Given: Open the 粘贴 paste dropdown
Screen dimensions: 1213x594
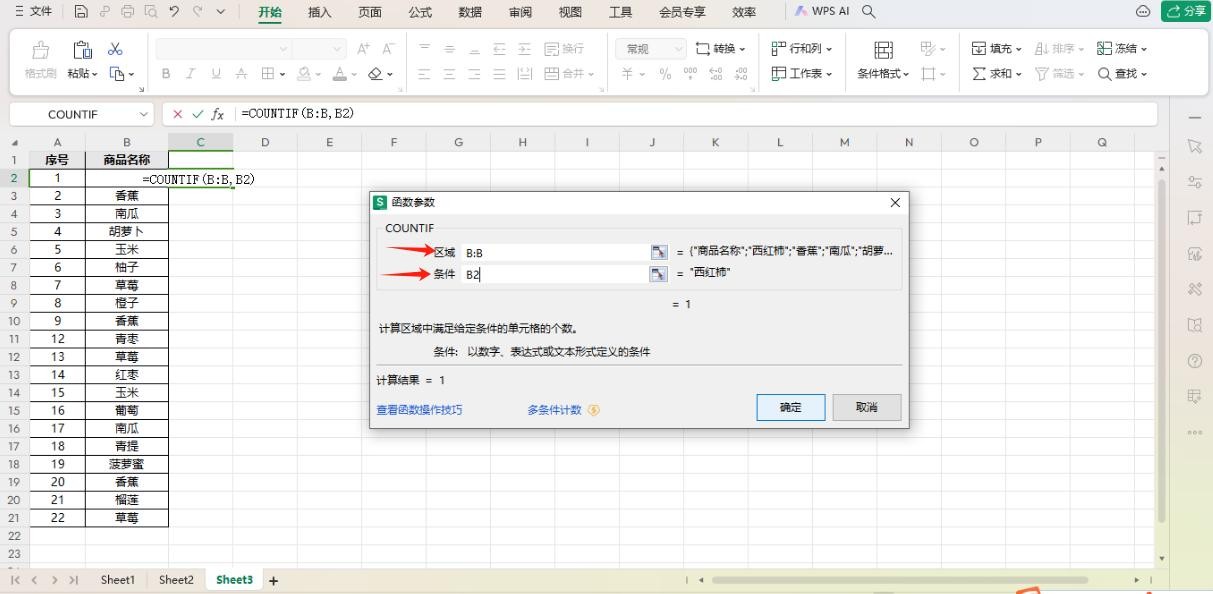Looking at the screenshot, I should click(84, 73).
